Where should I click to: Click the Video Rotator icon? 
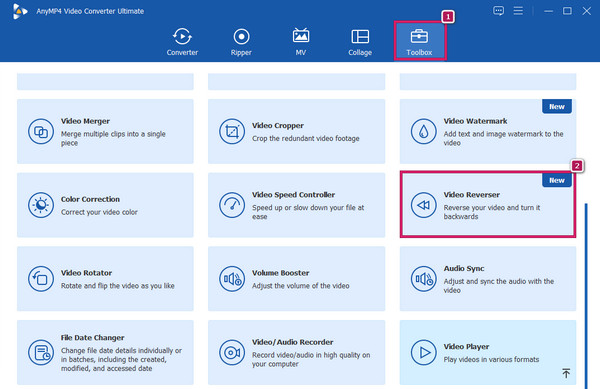[41, 279]
